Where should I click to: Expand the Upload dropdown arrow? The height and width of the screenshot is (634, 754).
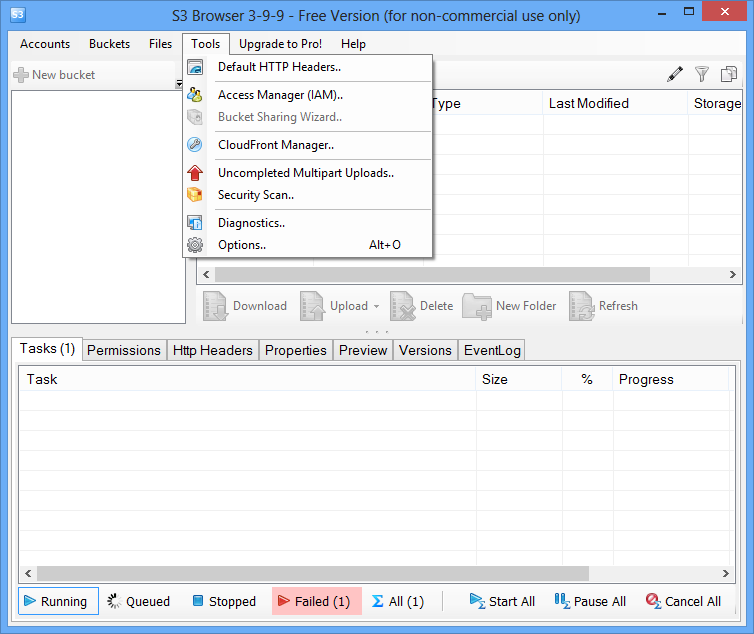point(376,306)
